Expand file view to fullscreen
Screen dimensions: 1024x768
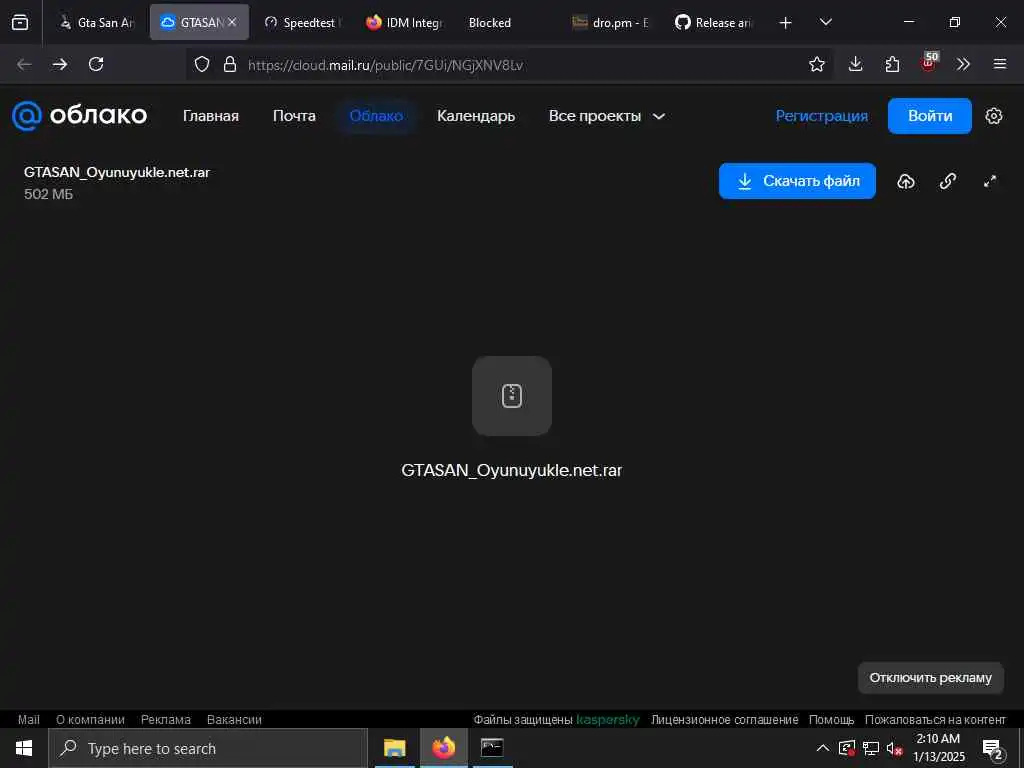pyautogui.click(x=990, y=181)
